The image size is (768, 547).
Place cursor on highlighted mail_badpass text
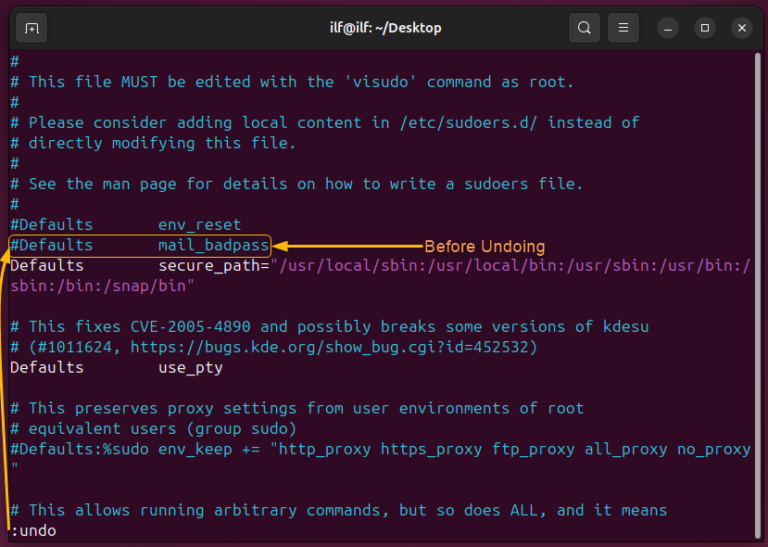pyautogui.click(x=213, y=245)
